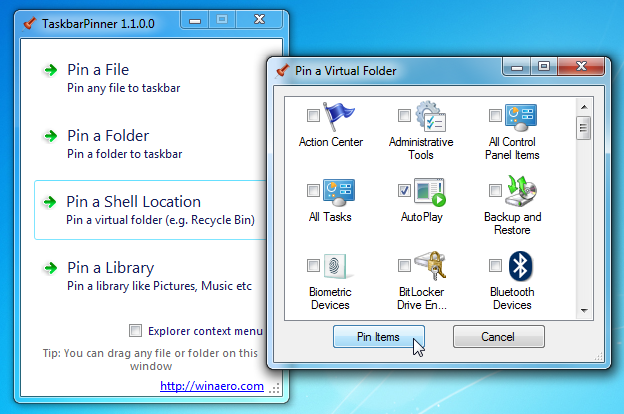Click the TaskbarPinner pushpin title bar icon

coord(29,23)
